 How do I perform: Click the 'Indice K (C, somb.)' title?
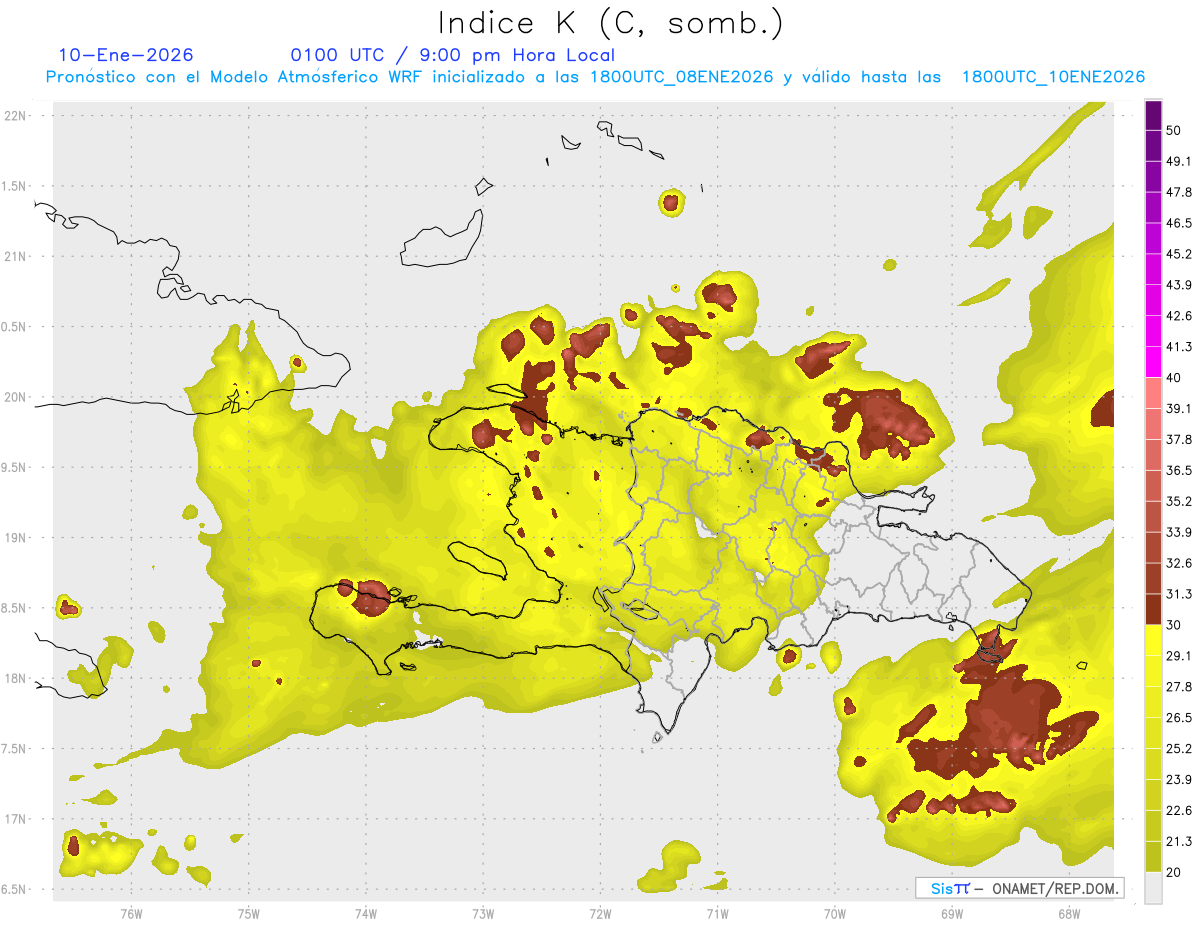click(x=610, y=24)
